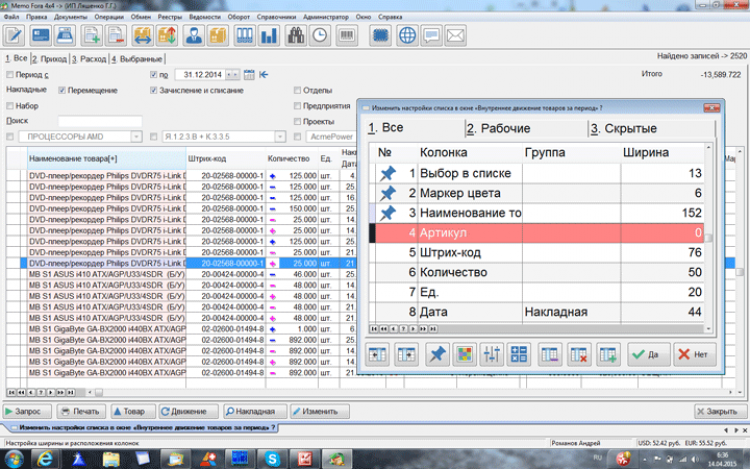Viewport: 750px width, 469px height.
Task: Confirm with the 'Да' button
Action: point(649,354)
